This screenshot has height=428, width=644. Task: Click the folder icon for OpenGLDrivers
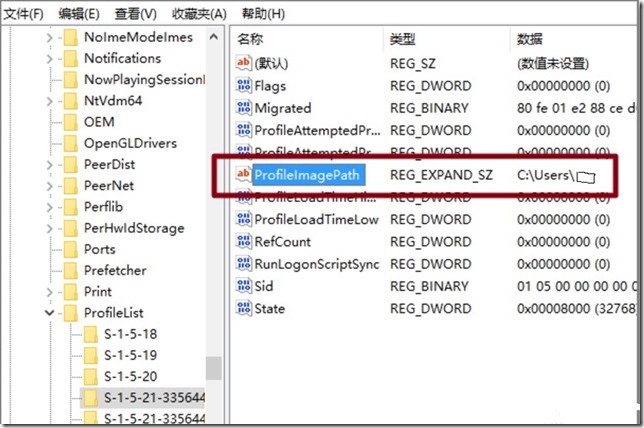[69, 143]
